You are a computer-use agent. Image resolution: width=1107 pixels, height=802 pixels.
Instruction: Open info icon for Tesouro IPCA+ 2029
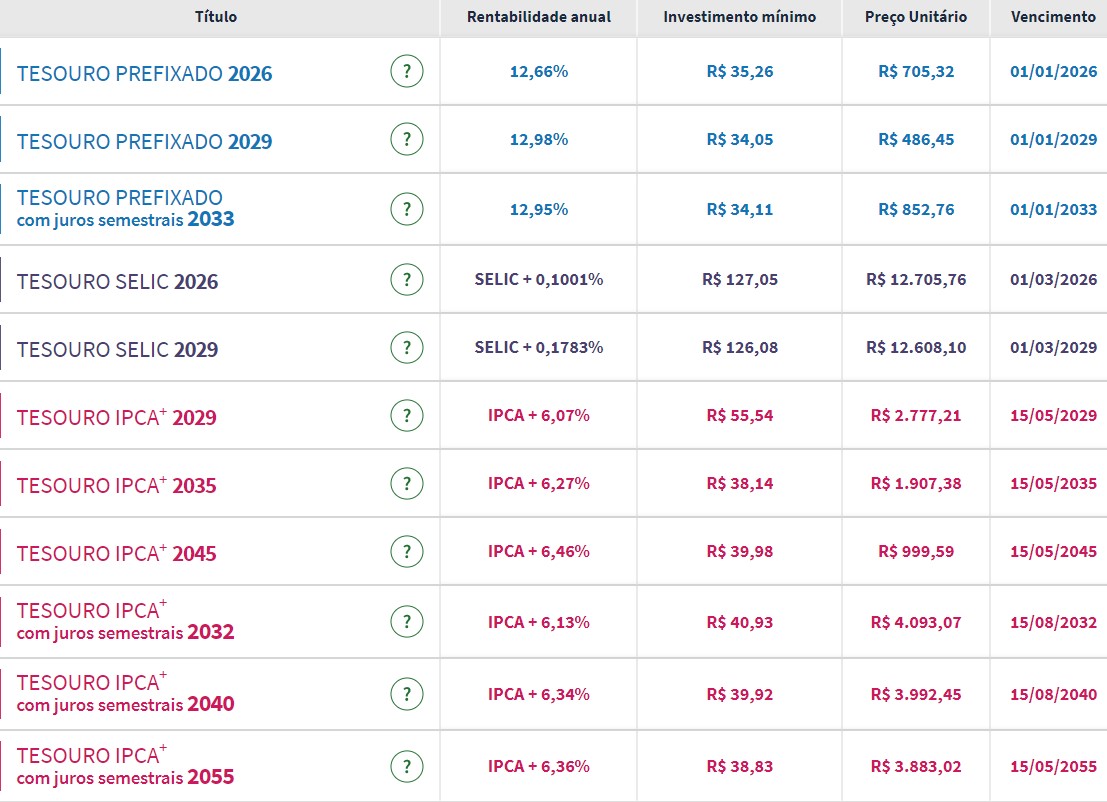[406, 416]
